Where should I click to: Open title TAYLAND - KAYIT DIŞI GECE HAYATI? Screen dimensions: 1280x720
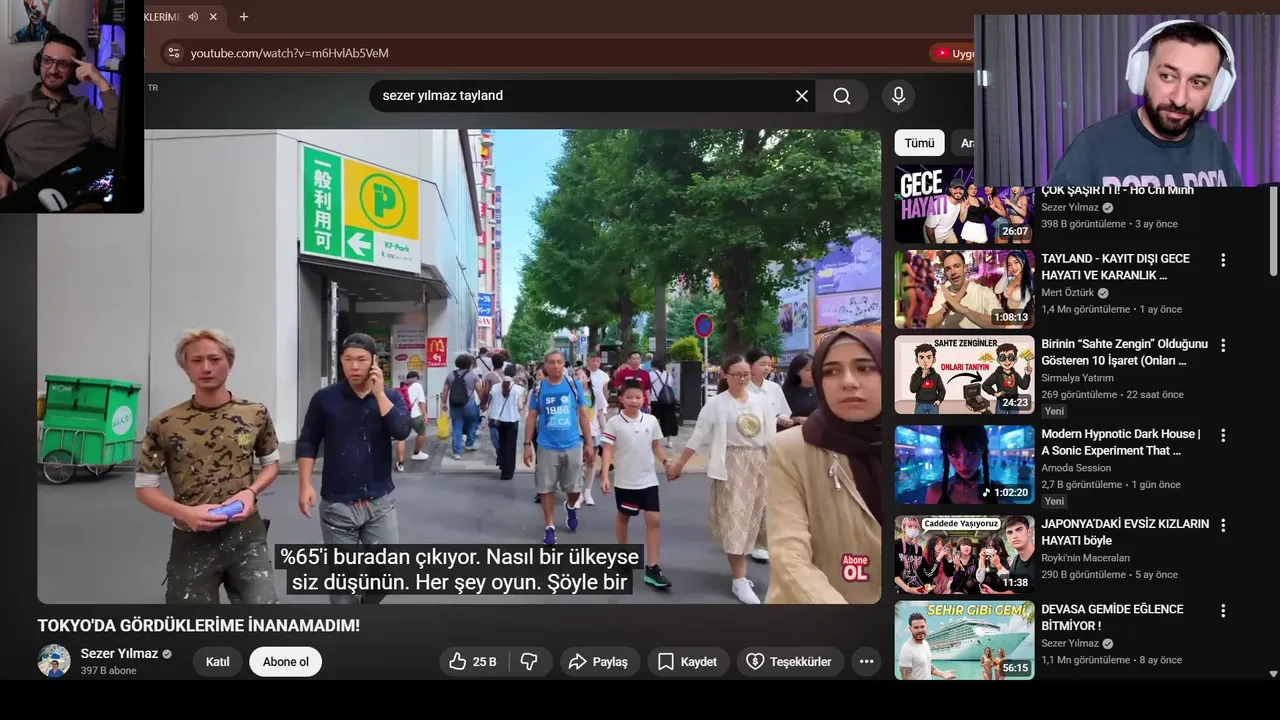(x=1115, y=267)
